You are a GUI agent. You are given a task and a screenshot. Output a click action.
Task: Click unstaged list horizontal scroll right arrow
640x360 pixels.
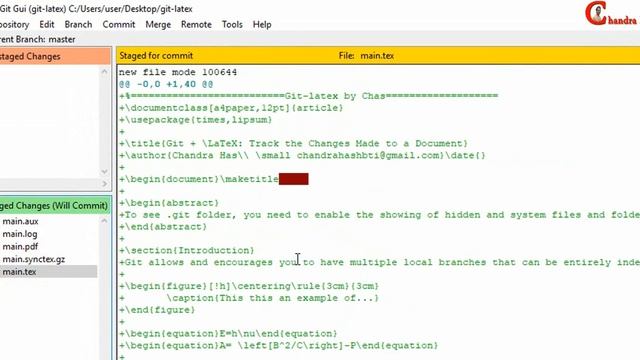coord(104,184)
